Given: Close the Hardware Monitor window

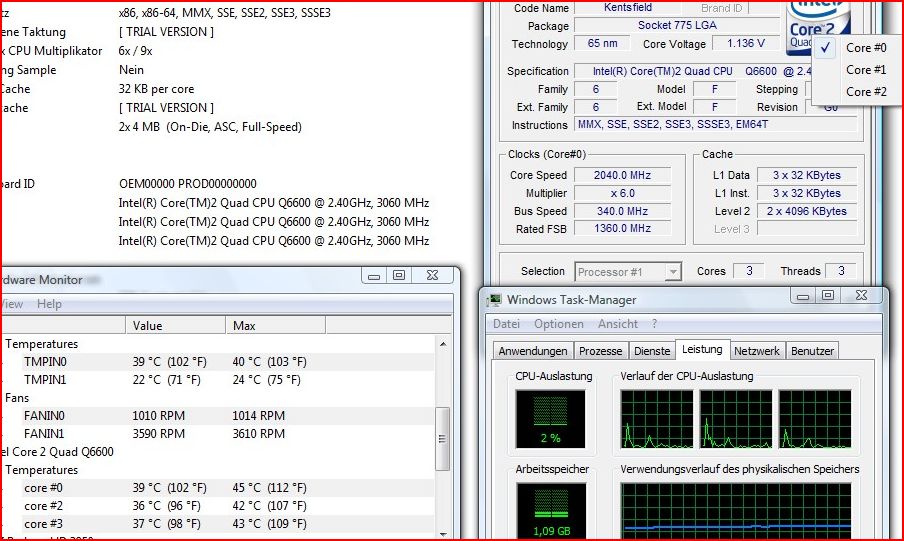Looking at the screenshot, I should point(432,276).
